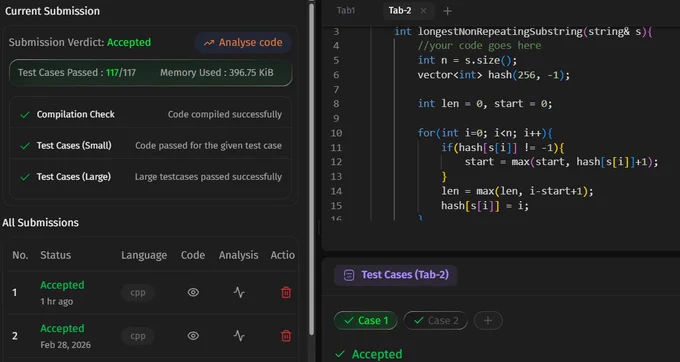Image resolution: width=680 pixels, height=362 pixels.
Task: Select Case 2 test case
Action: click(435, 320)
